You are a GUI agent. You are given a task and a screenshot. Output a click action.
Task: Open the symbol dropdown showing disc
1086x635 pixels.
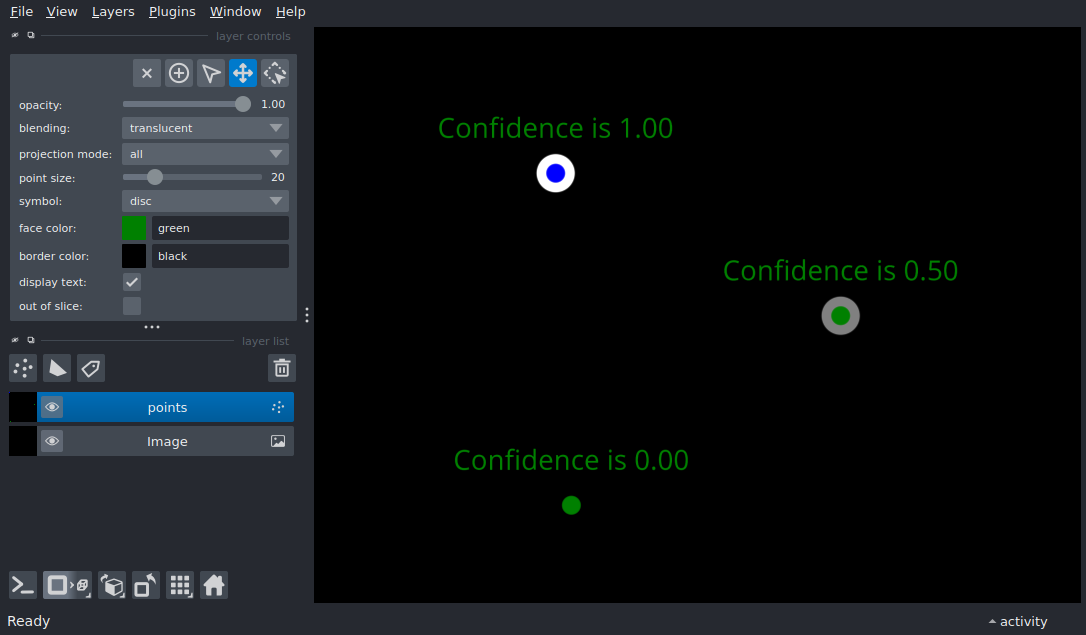coord(205,201)
